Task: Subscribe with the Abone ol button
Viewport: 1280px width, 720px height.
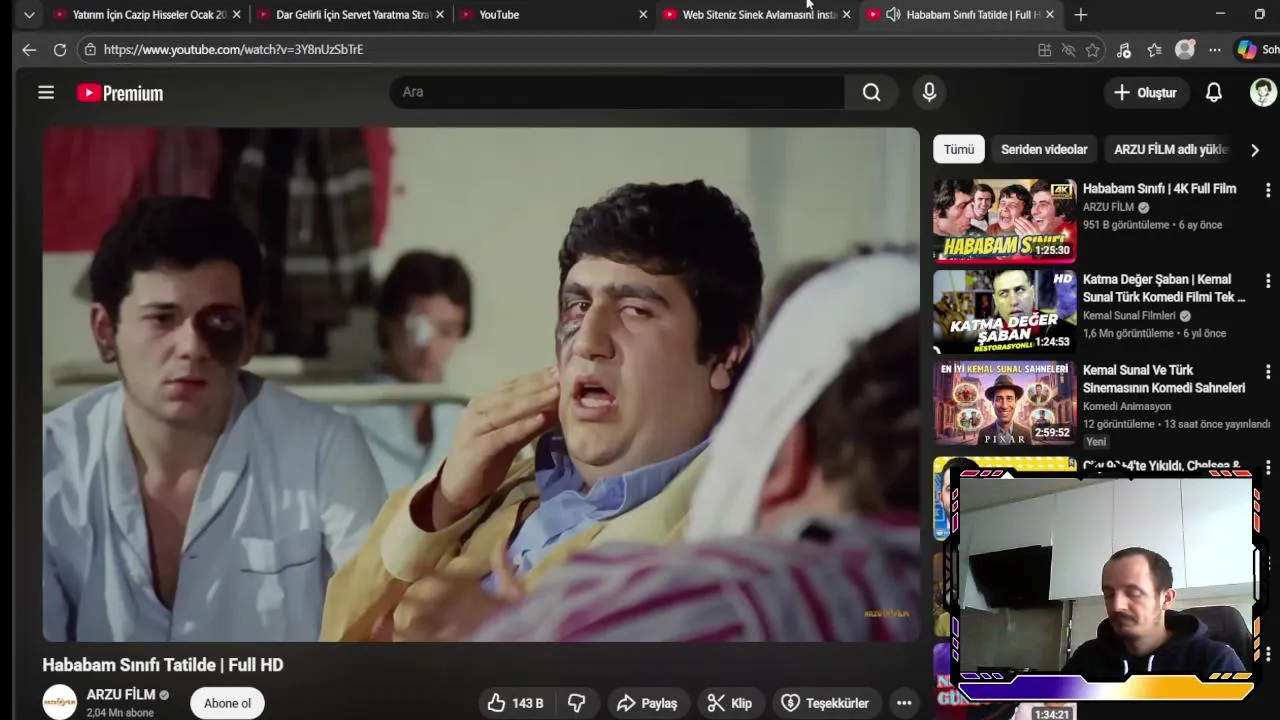Action: 227,703
